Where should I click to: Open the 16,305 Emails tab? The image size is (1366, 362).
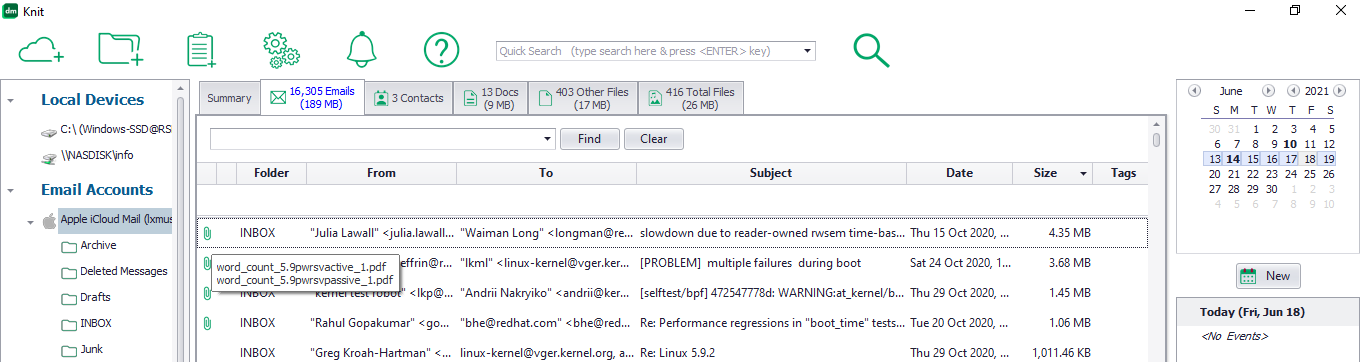pos(312,97)
